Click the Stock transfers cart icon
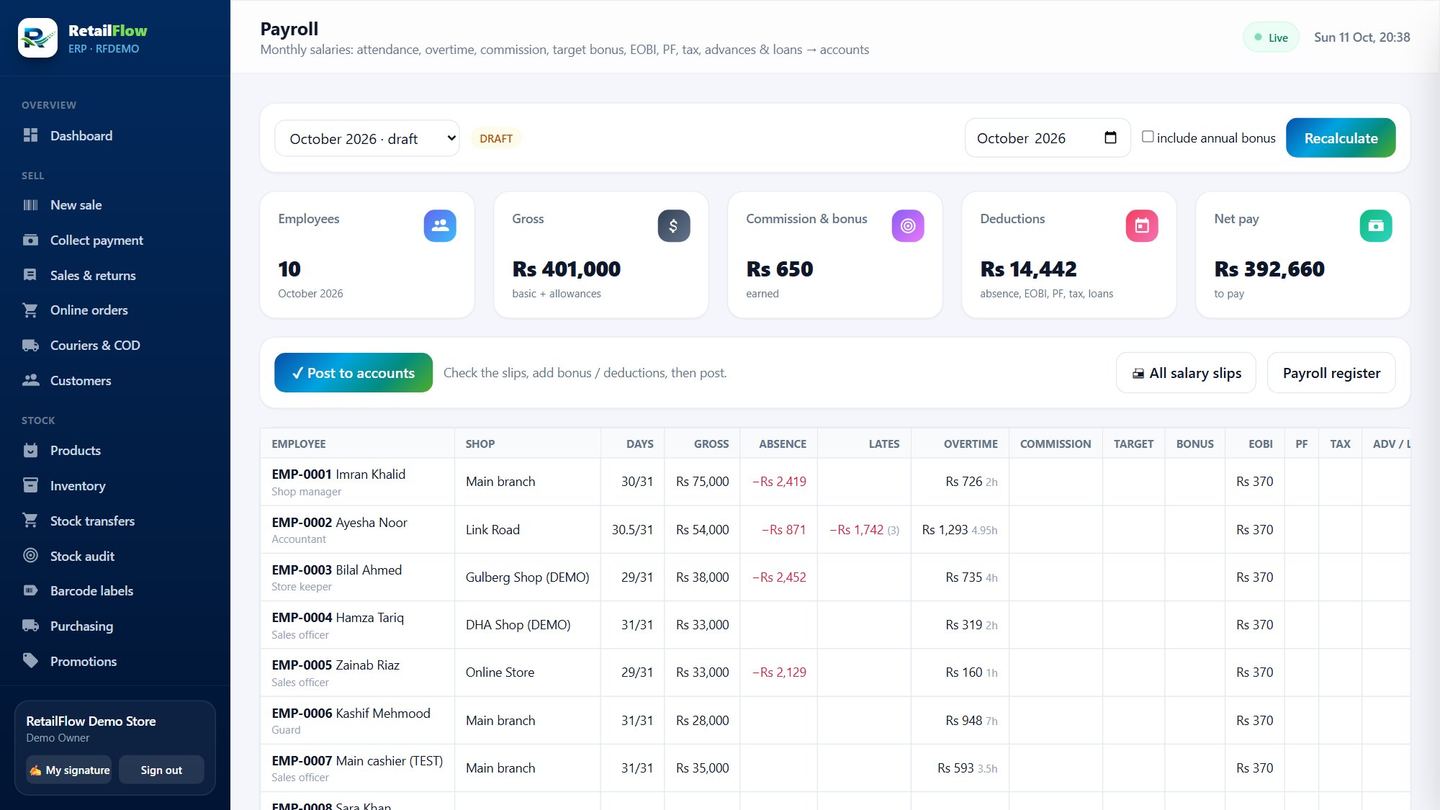This screenshot has width=1440, height=810. coord(31,521)
